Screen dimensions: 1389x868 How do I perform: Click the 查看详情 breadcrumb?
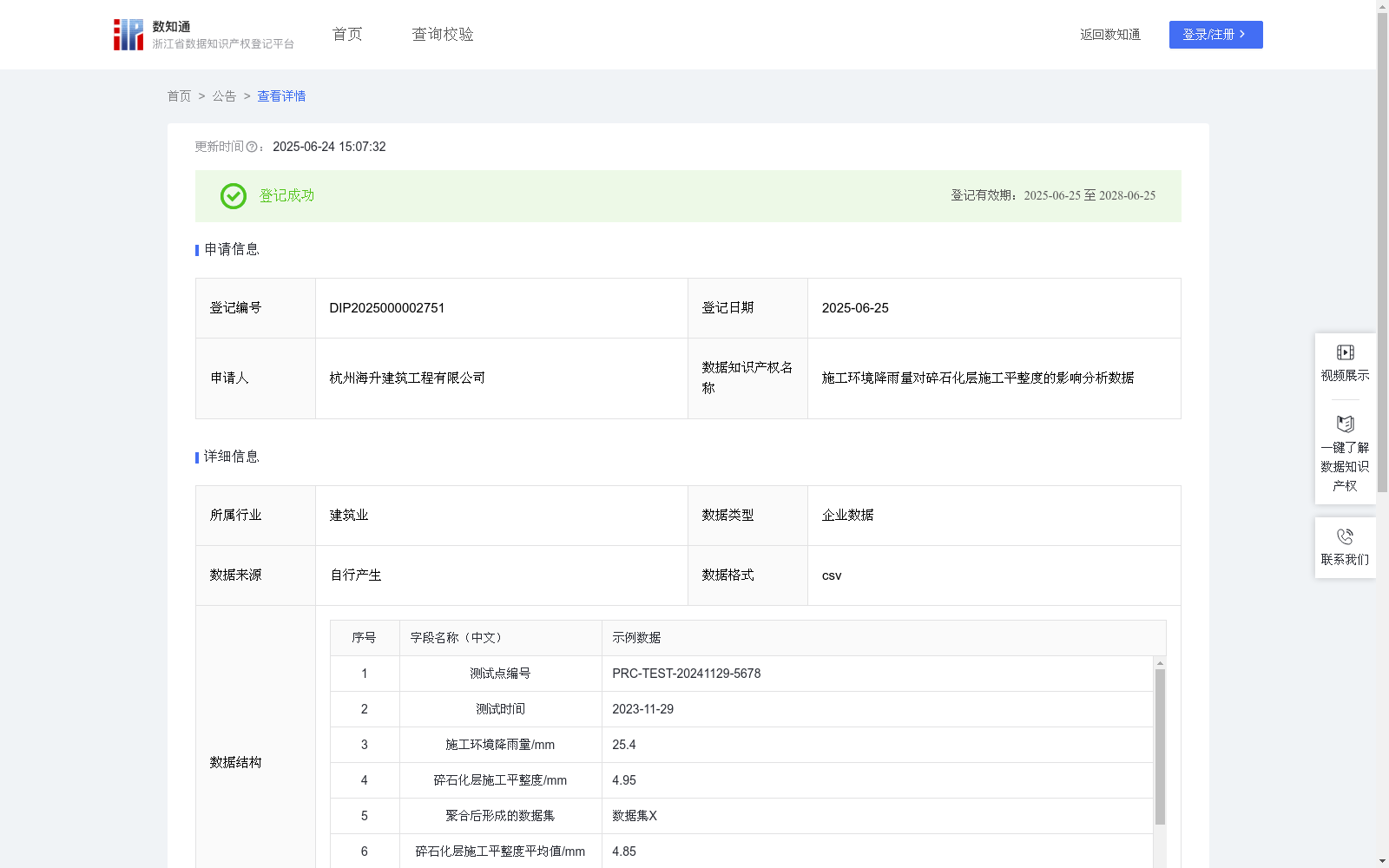281,96
